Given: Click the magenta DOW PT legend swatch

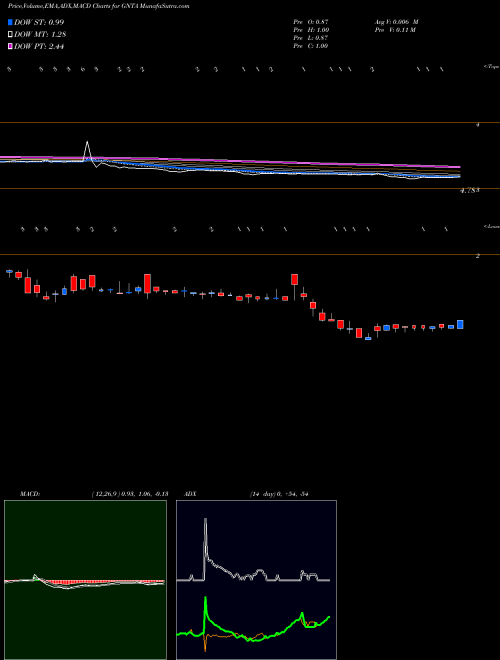Looking at the screenshot, I should tap(10, 46).
